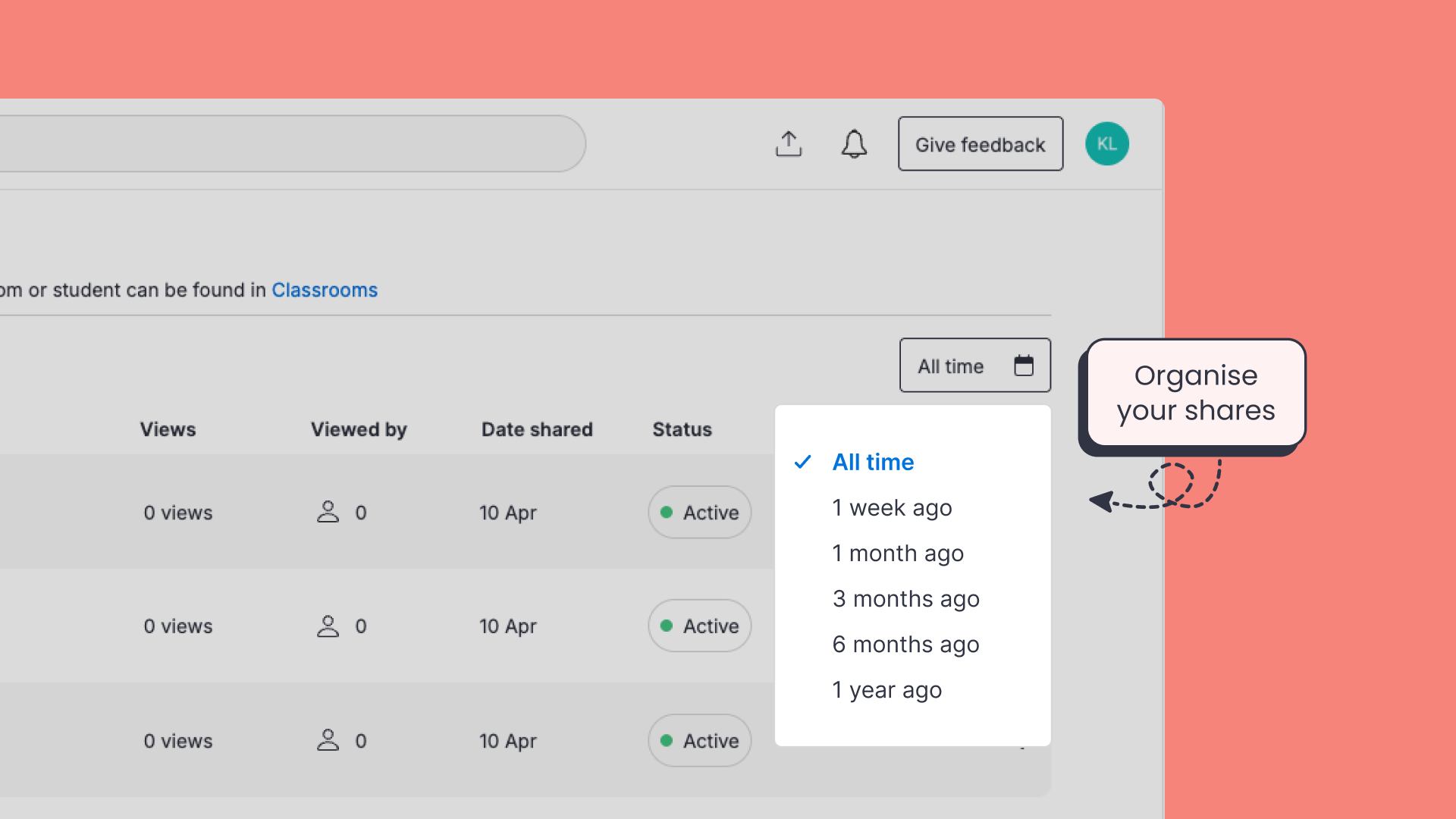This screenshot has height=819, width=1456.
Task: Open notifications via the bell icon
Action: coord(854,144)
